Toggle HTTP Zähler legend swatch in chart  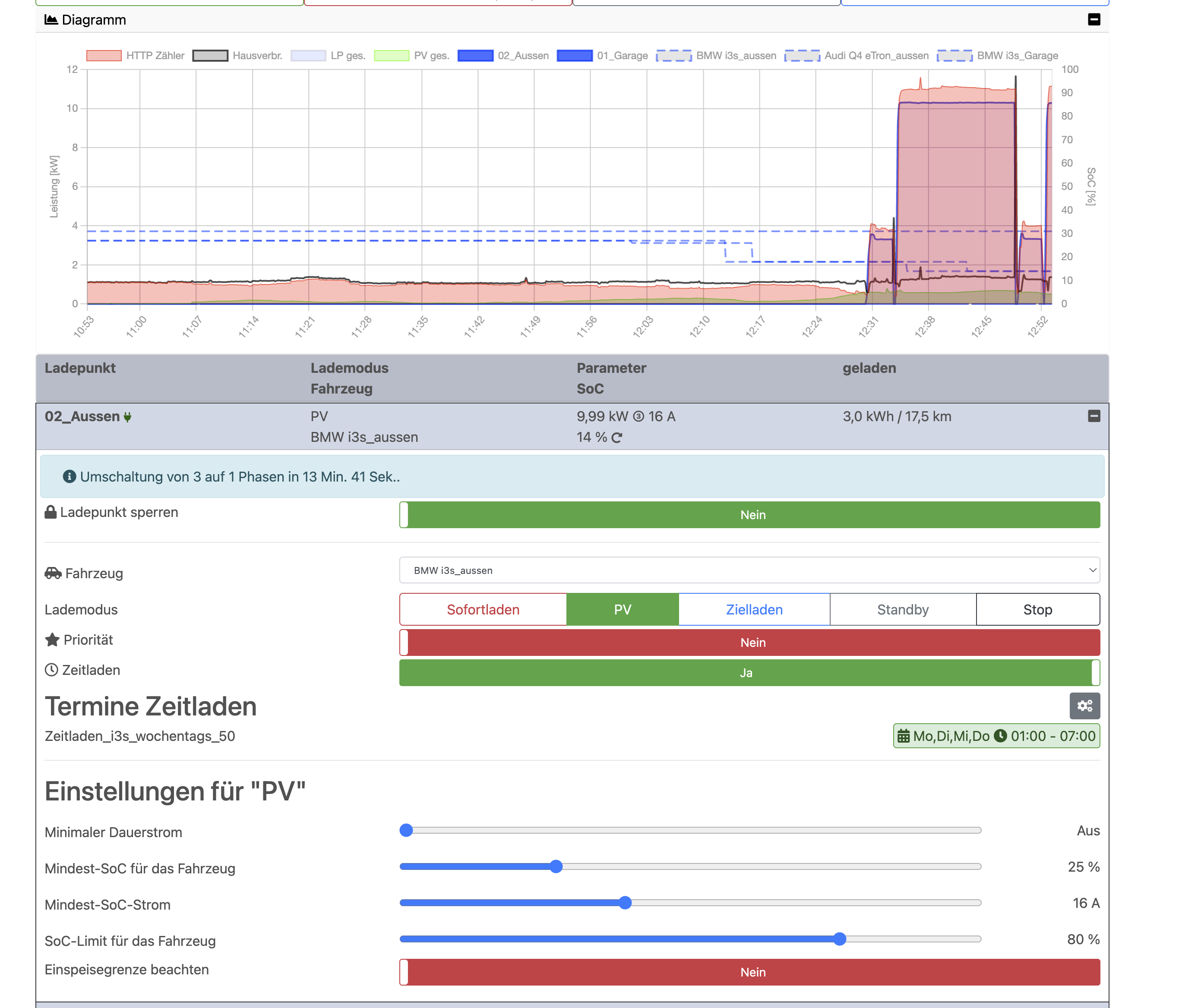click(104, 56)
